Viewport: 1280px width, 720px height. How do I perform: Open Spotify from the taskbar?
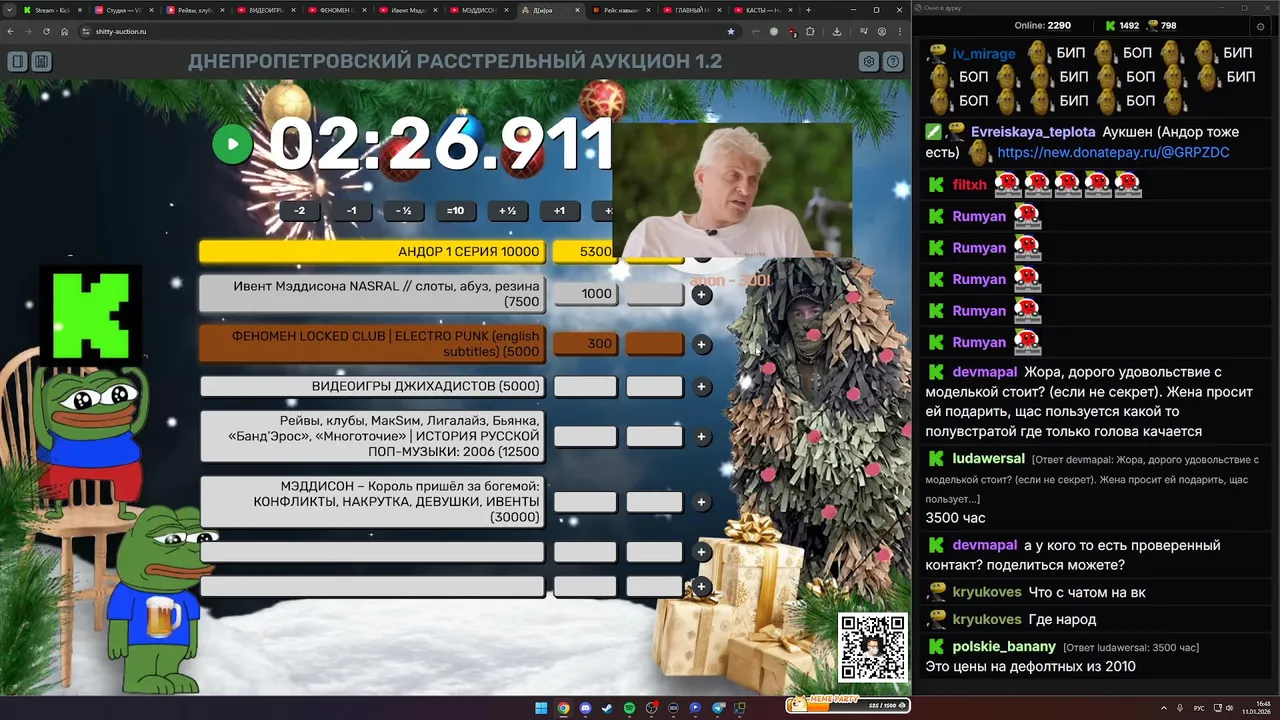(x=629, y=708)
